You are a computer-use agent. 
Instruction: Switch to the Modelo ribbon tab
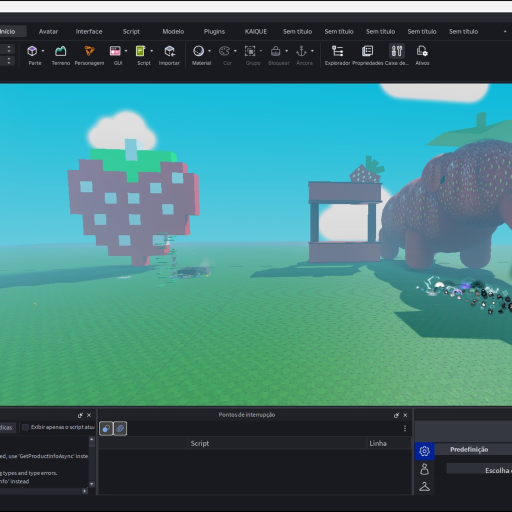(x=173, y=32)
